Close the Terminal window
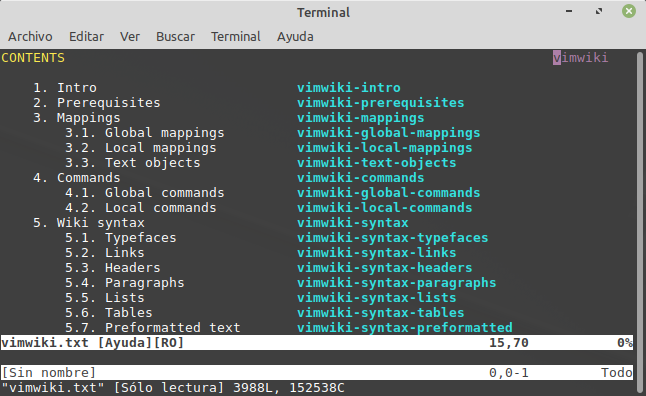The image size is (646, 396). (x=629, y=11)
